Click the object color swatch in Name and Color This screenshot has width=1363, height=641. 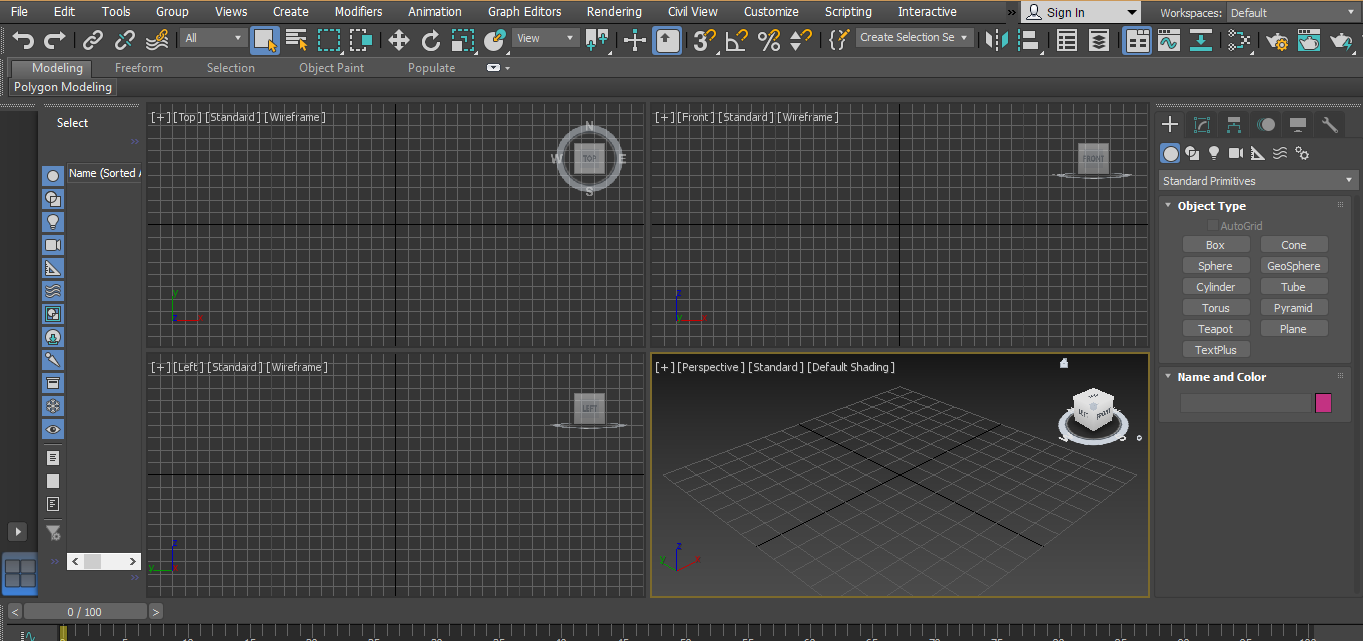pyautogui.click(x=1323, y=403)
